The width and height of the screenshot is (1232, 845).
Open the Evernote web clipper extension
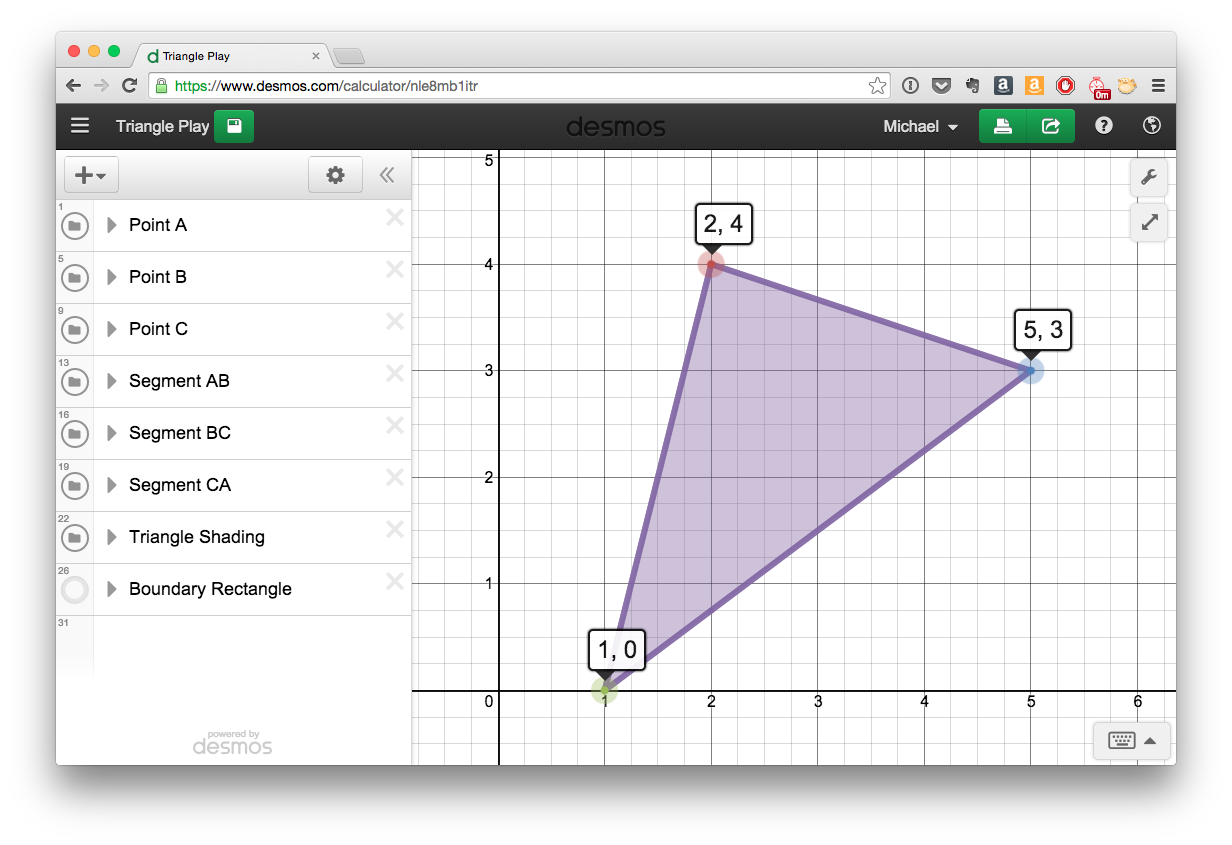pyautogui.click(x=972, y=86)
